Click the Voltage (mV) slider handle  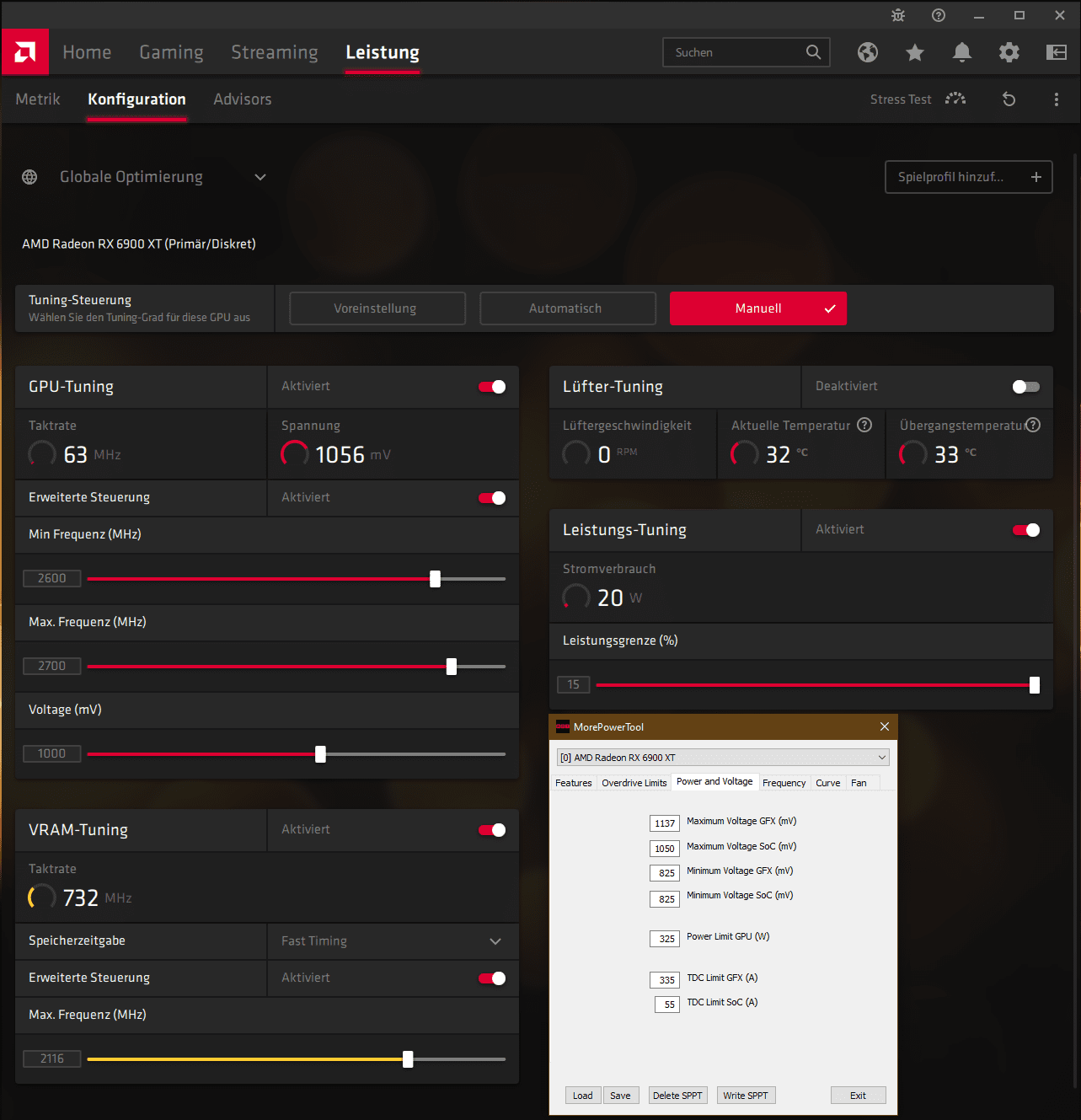point(320,754)
